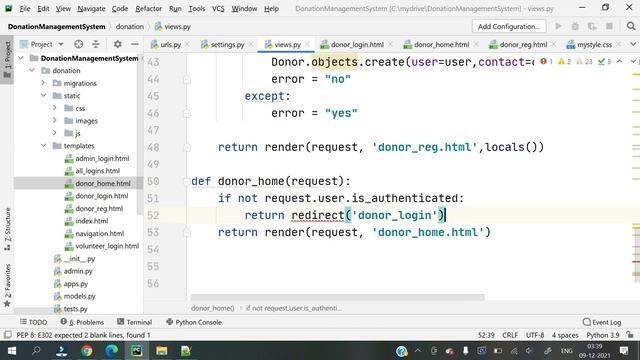Click Add Configuration button

[x=509, y=27]
